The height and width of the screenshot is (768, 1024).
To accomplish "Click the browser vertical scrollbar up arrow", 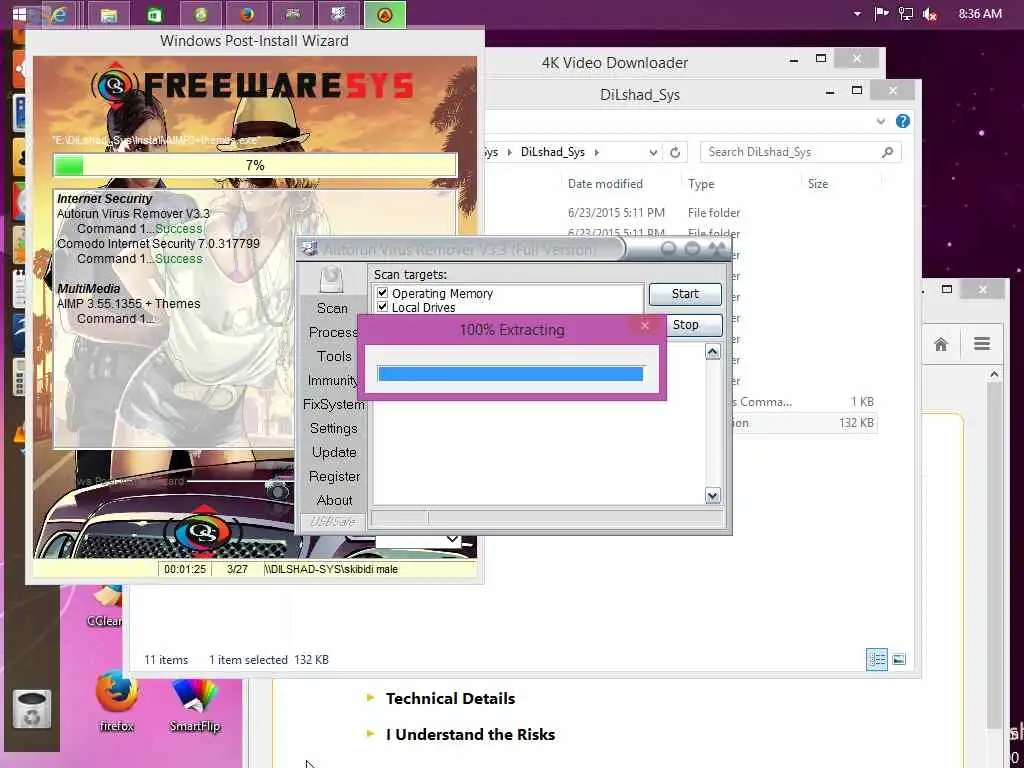I will [994, 374].
